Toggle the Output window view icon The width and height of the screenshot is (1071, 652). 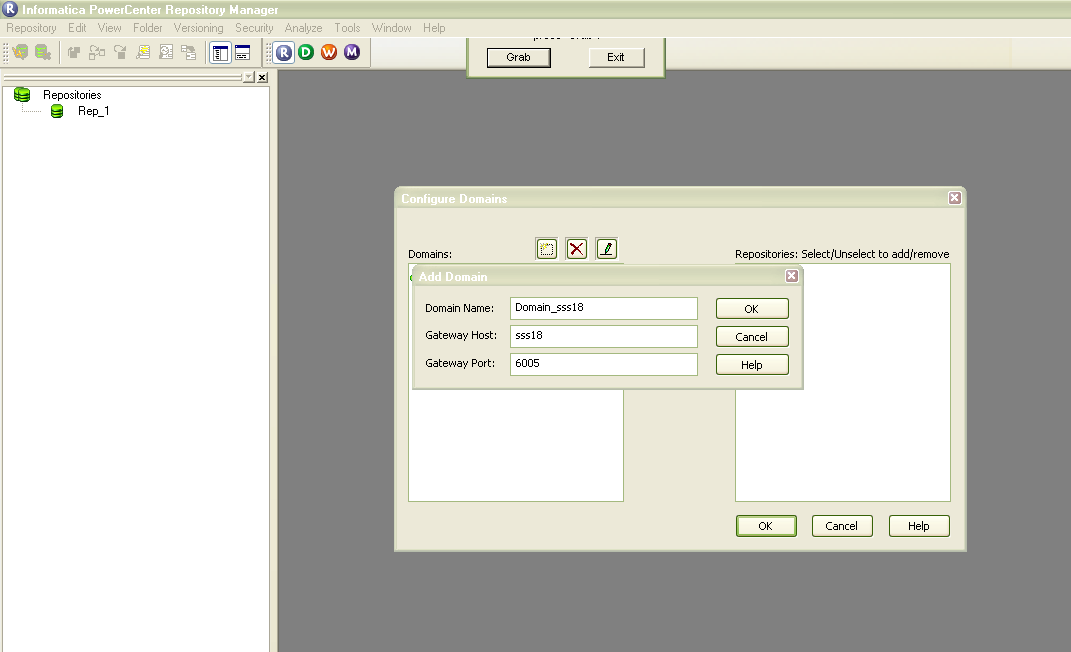pos(242,53)
